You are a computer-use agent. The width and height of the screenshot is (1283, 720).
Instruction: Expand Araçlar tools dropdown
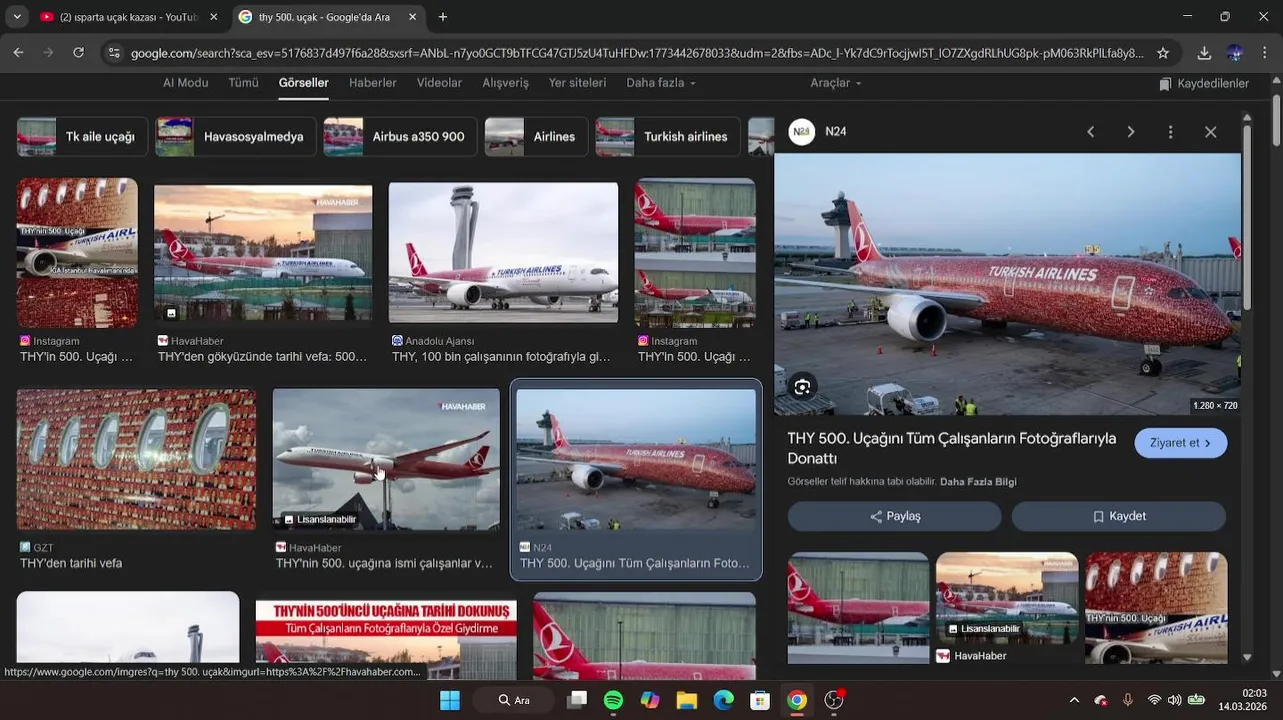tap(836, 83)
